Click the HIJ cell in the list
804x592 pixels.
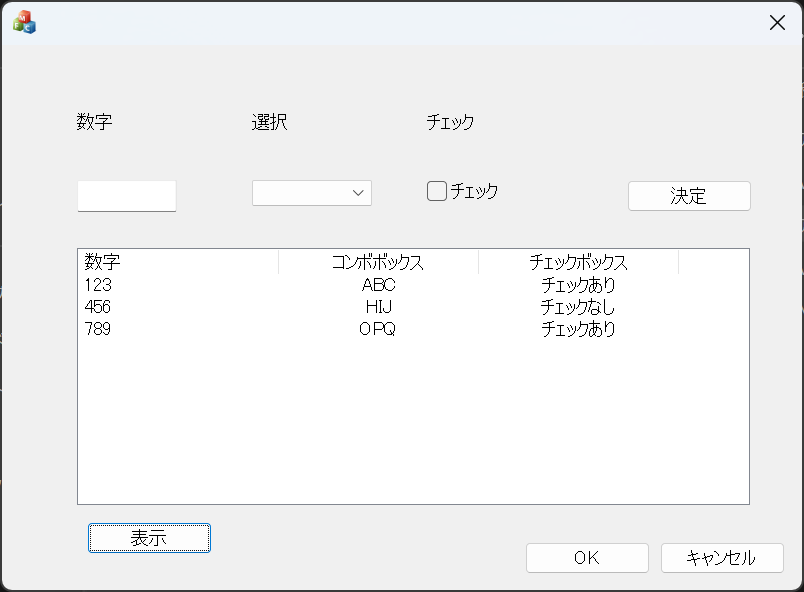pos(378,307)
